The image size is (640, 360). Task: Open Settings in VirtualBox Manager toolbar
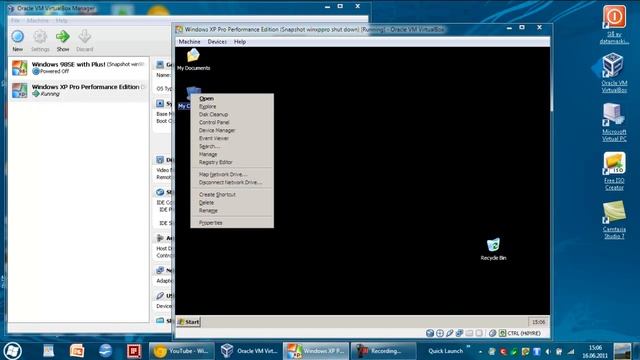tap(40, 41)
